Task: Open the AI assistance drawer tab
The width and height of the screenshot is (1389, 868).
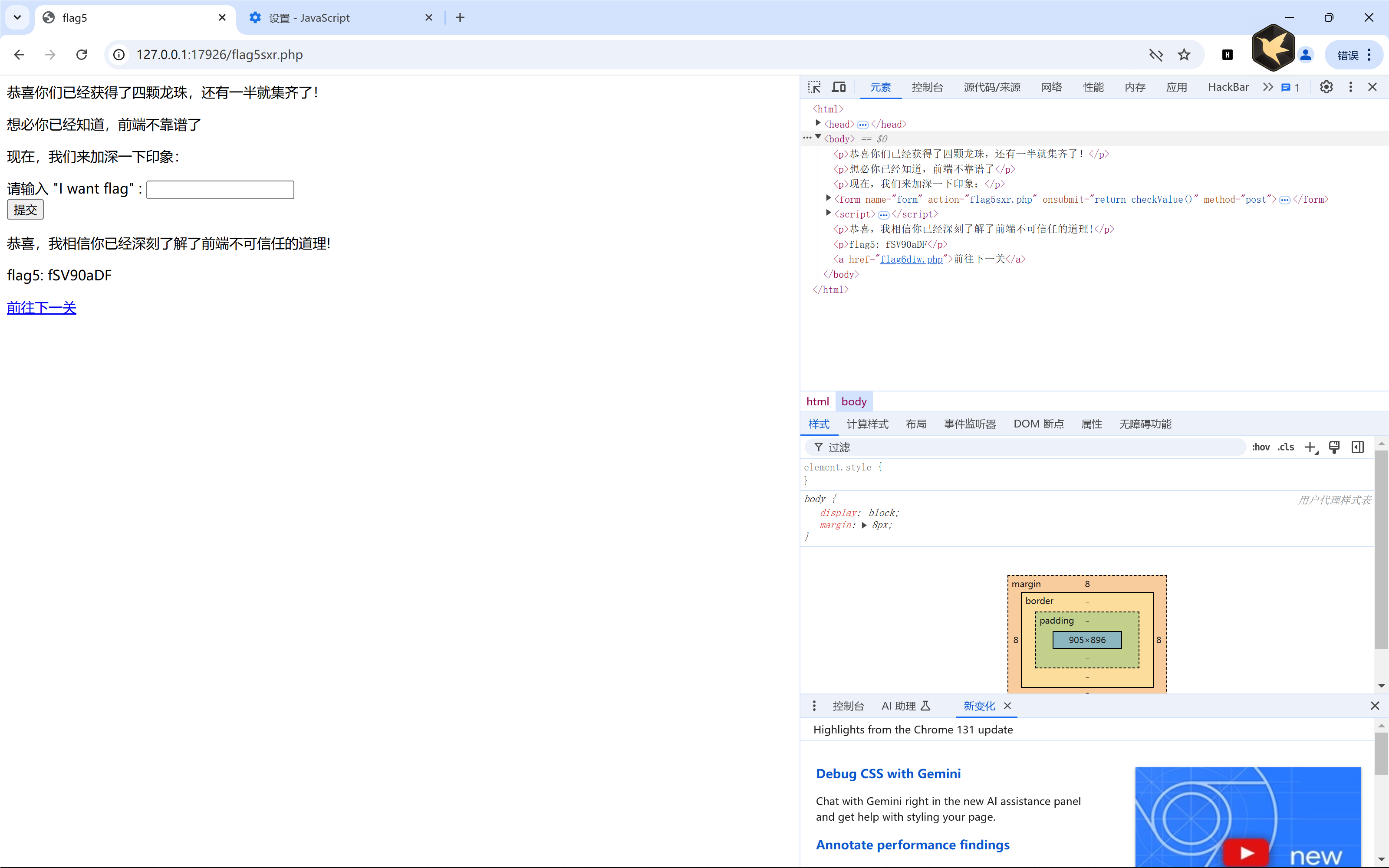Action: pos(905,706)
